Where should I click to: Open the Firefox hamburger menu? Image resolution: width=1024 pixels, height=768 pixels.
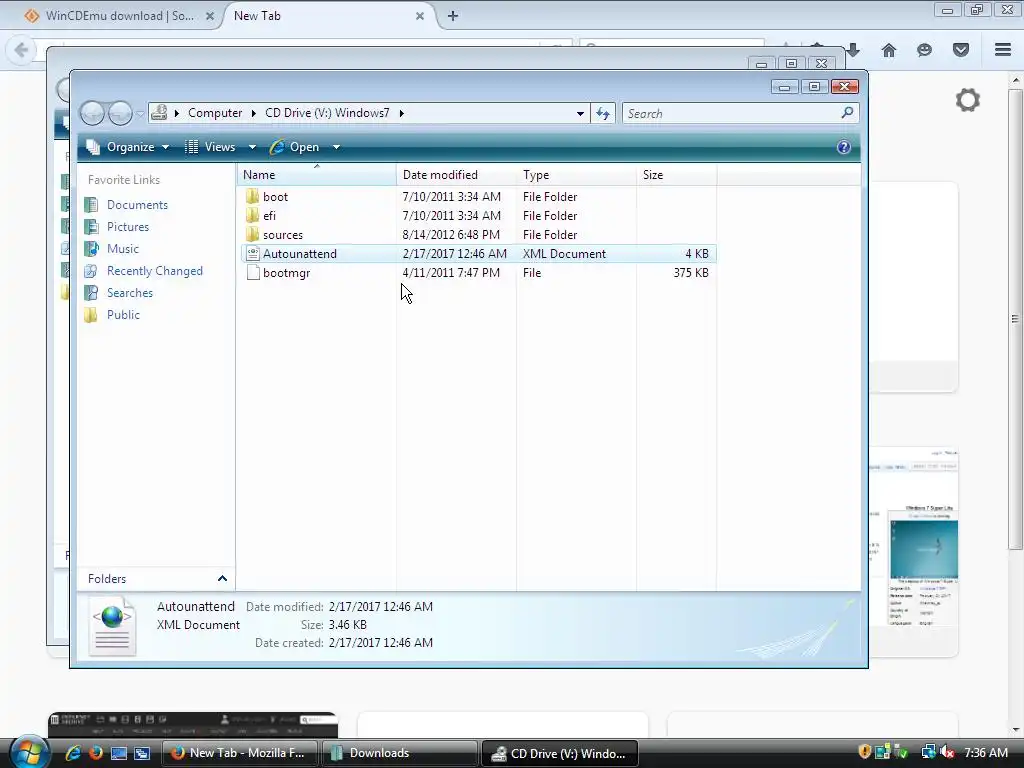pos(1003,50)
